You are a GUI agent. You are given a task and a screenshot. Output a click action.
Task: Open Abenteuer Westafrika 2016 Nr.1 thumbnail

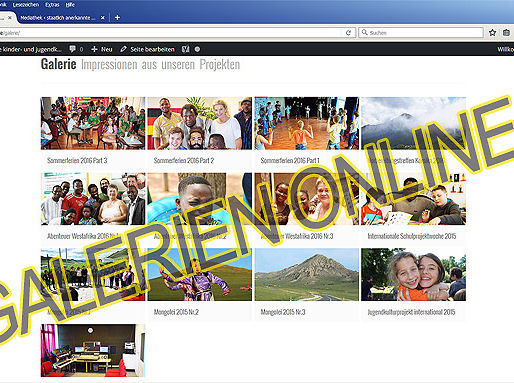(x=93, y=199)
